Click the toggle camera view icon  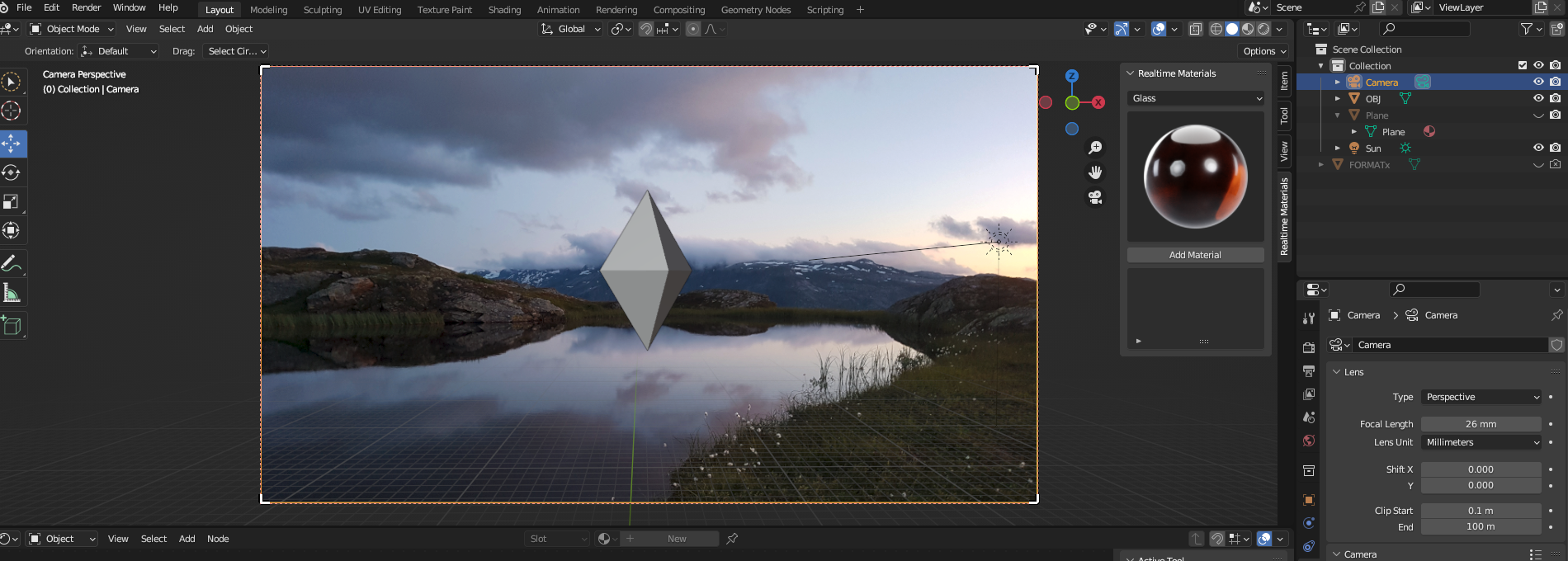click(1095, 197)
